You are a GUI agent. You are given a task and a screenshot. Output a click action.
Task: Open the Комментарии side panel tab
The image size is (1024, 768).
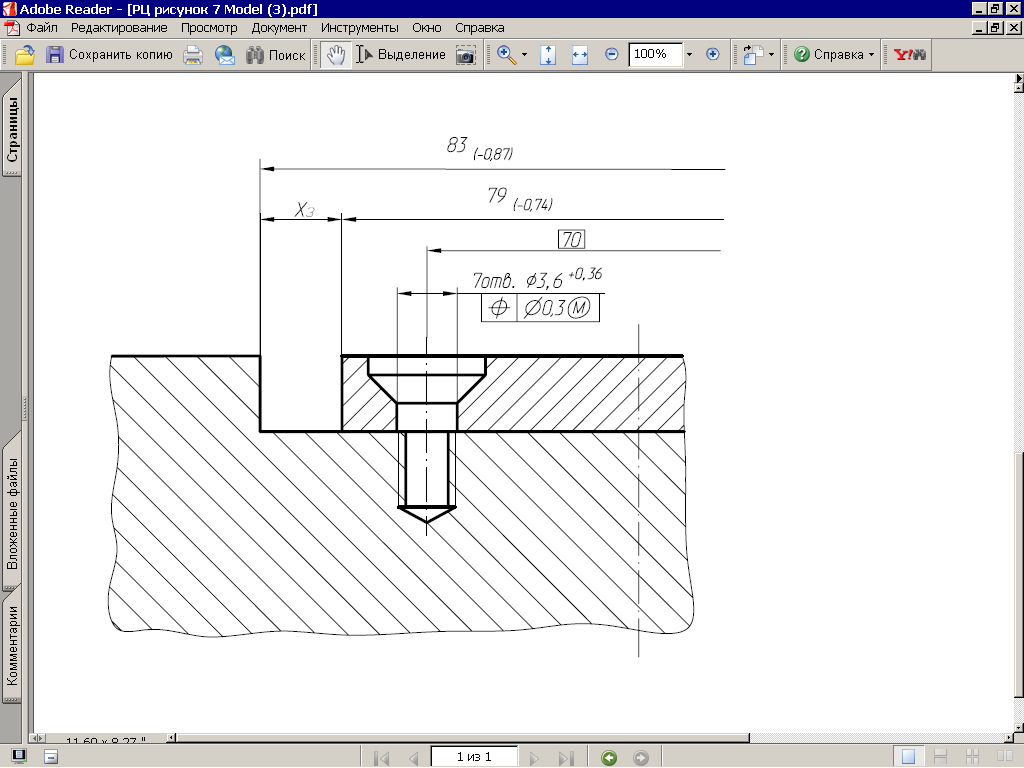12,645
